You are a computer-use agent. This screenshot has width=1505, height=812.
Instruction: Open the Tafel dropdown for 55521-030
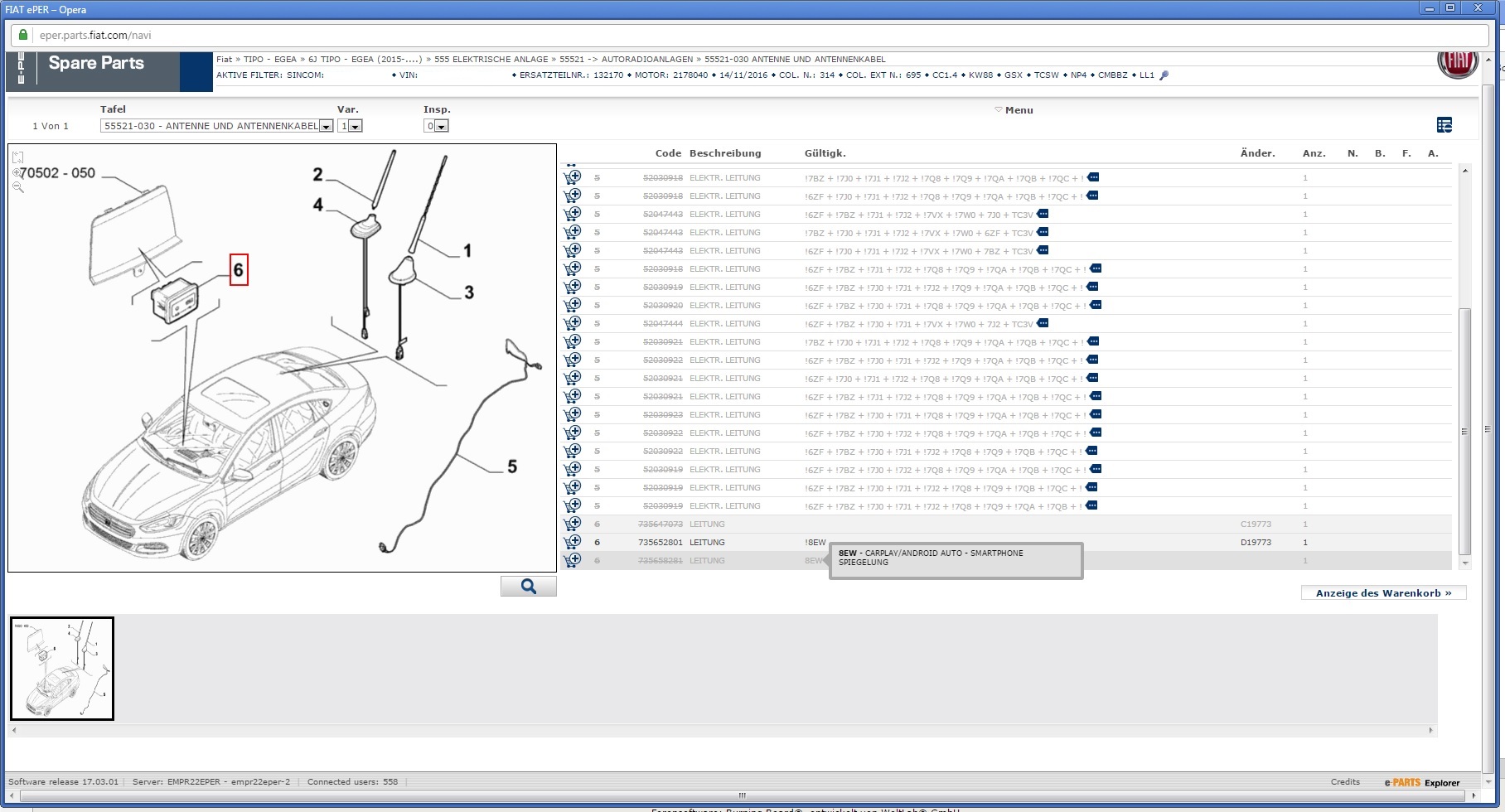tap(326, 127)
